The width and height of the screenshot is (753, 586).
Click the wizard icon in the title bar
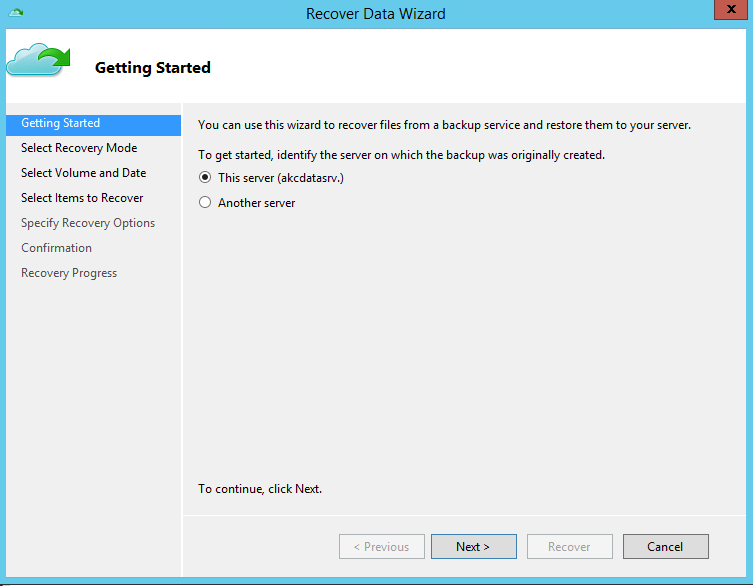pyautogui.click(x=16, y=14)
